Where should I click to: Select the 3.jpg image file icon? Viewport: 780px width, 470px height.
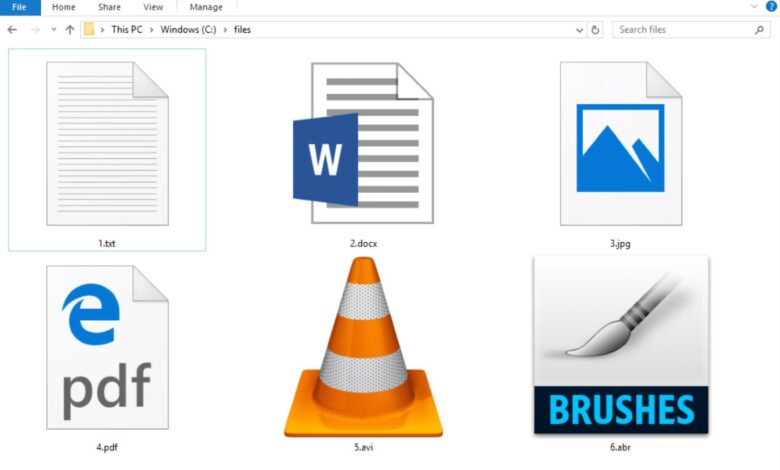[621, 144]
